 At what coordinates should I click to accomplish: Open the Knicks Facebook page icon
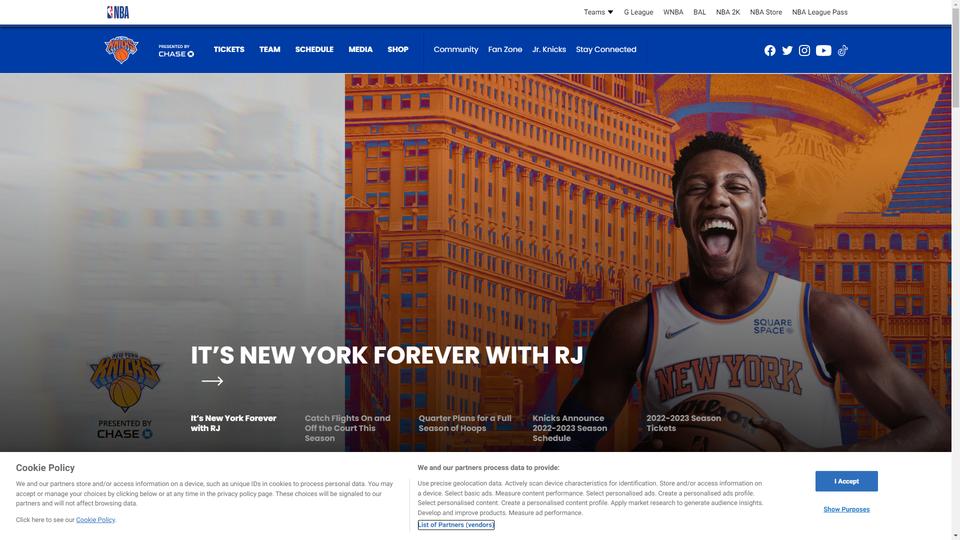[x=770, y=51]
